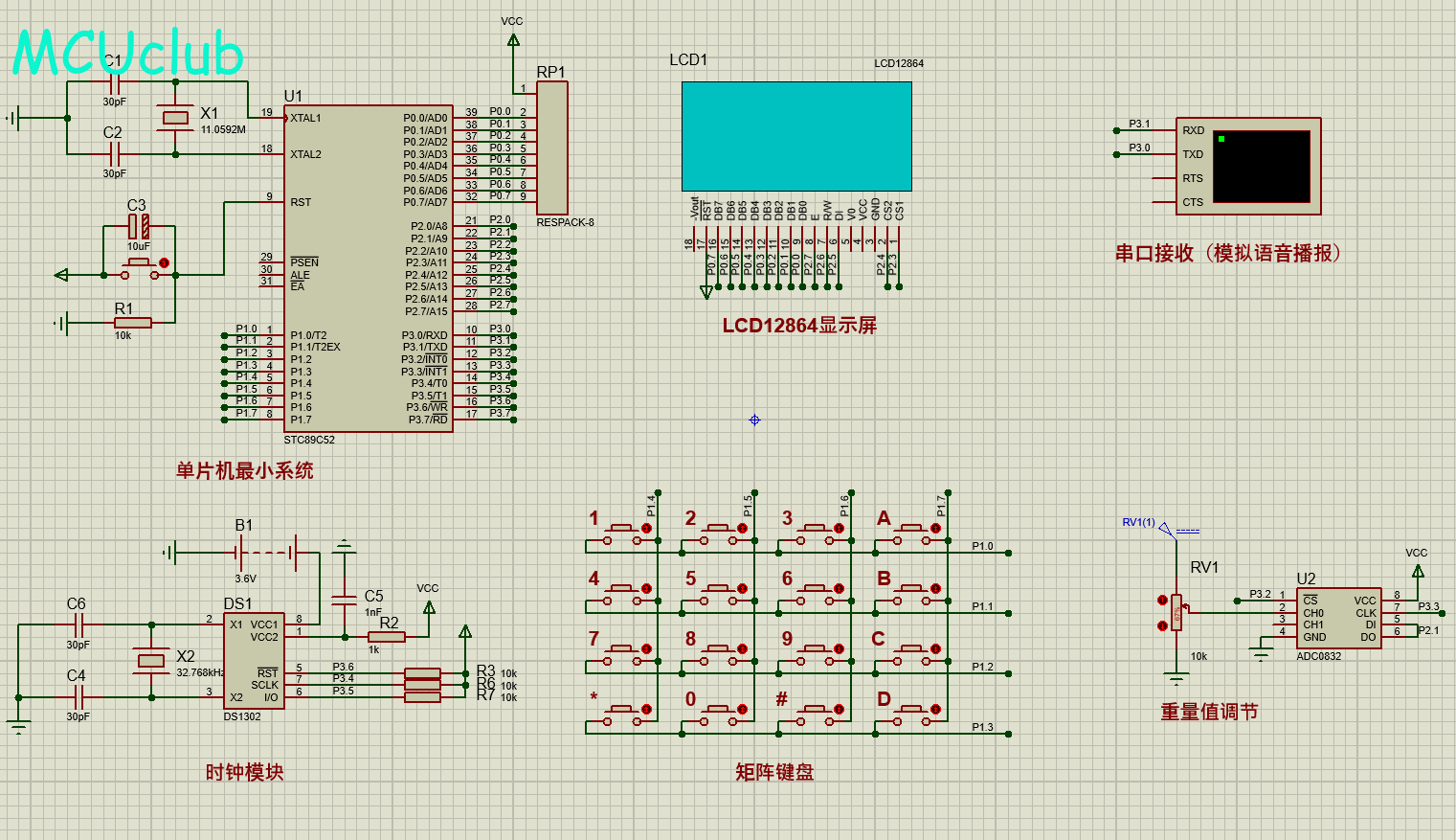Click the serial virtual terminal screen
Image resolution: width=1456 pixels, height=840 pixels.
pyautogui.click(x=1262, y=167)
